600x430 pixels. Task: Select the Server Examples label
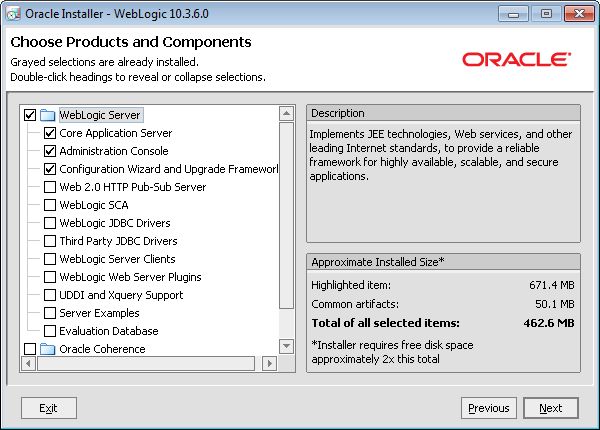coord(99,313)
